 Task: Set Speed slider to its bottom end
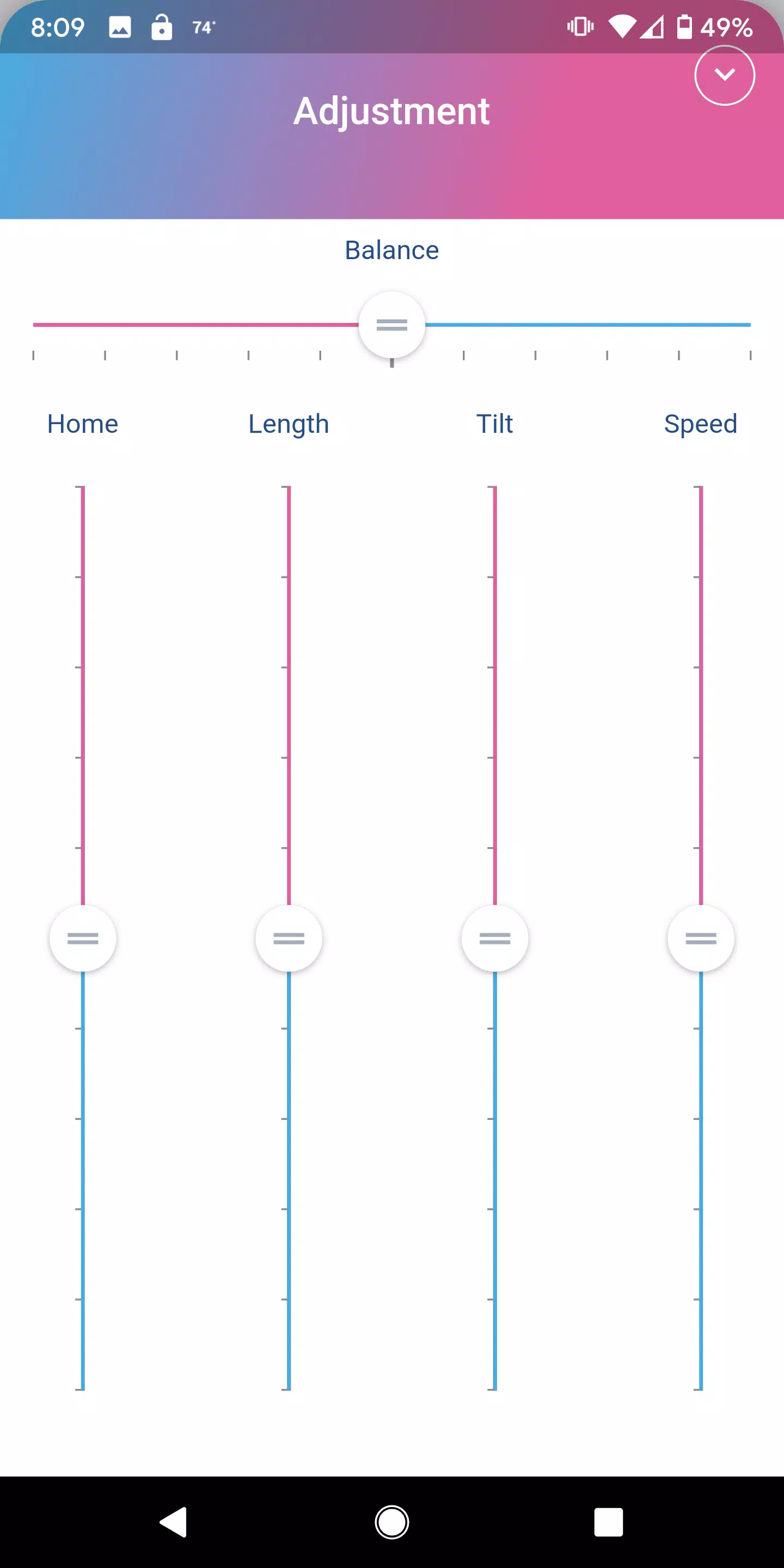click(701, 1389)
